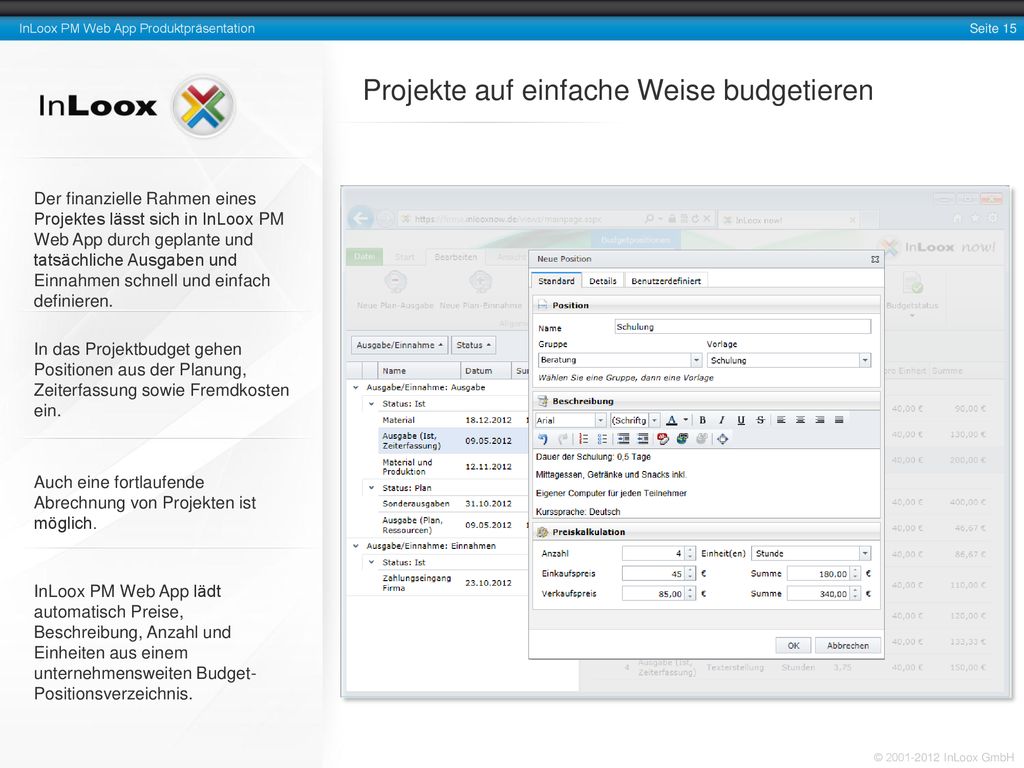This screenshot has height=768, width=1024.
Task: Undo last edit in description editor
Action: coord(543,439)
